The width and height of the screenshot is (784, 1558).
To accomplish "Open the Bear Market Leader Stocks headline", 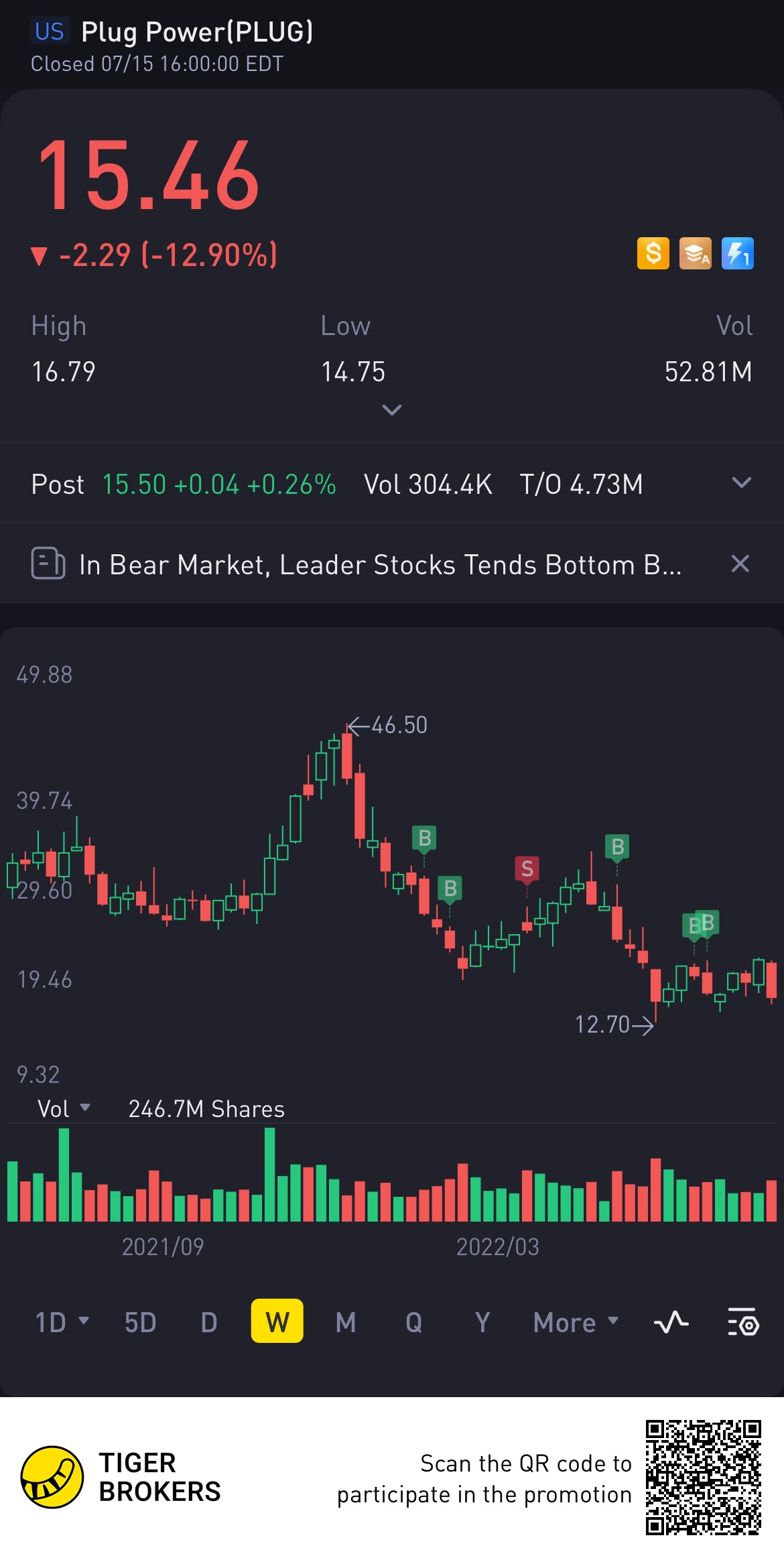I will (379, 565).
